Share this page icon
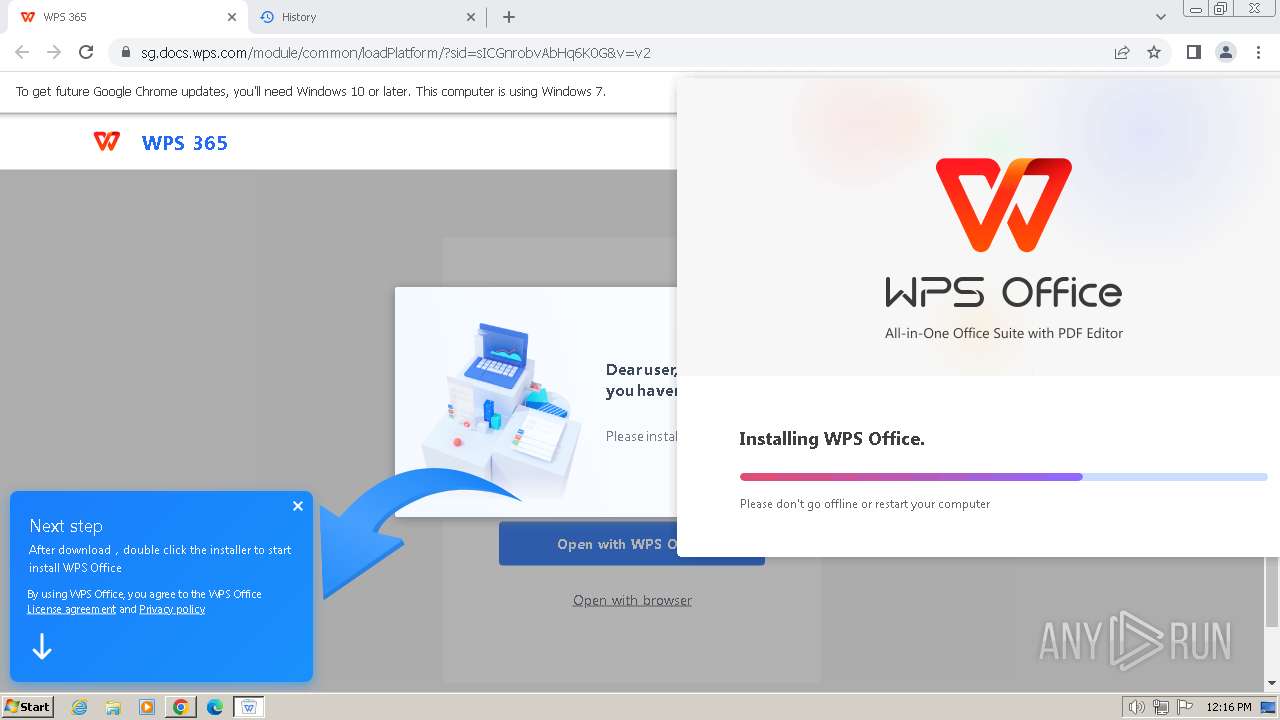Viewport: 1280px width, 720px height. click(1122, 53)
